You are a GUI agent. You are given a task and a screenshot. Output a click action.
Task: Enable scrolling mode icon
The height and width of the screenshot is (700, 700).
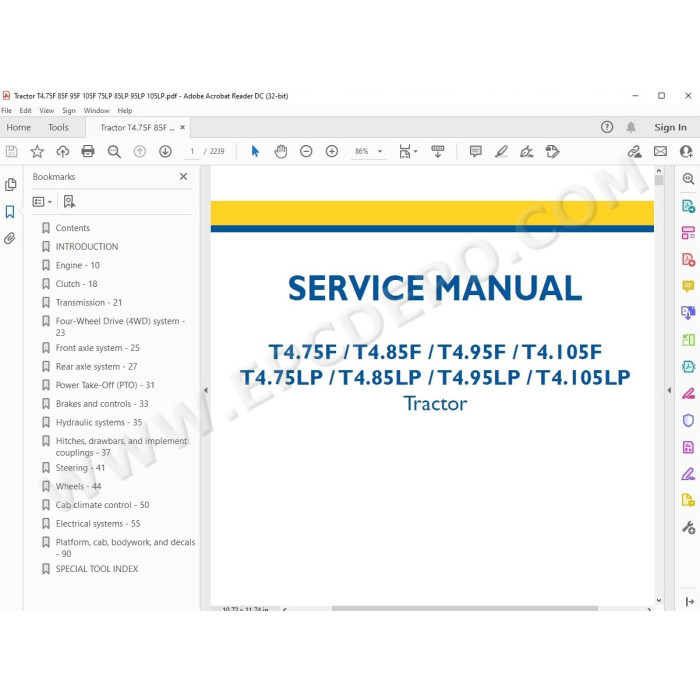pos(438,152)
